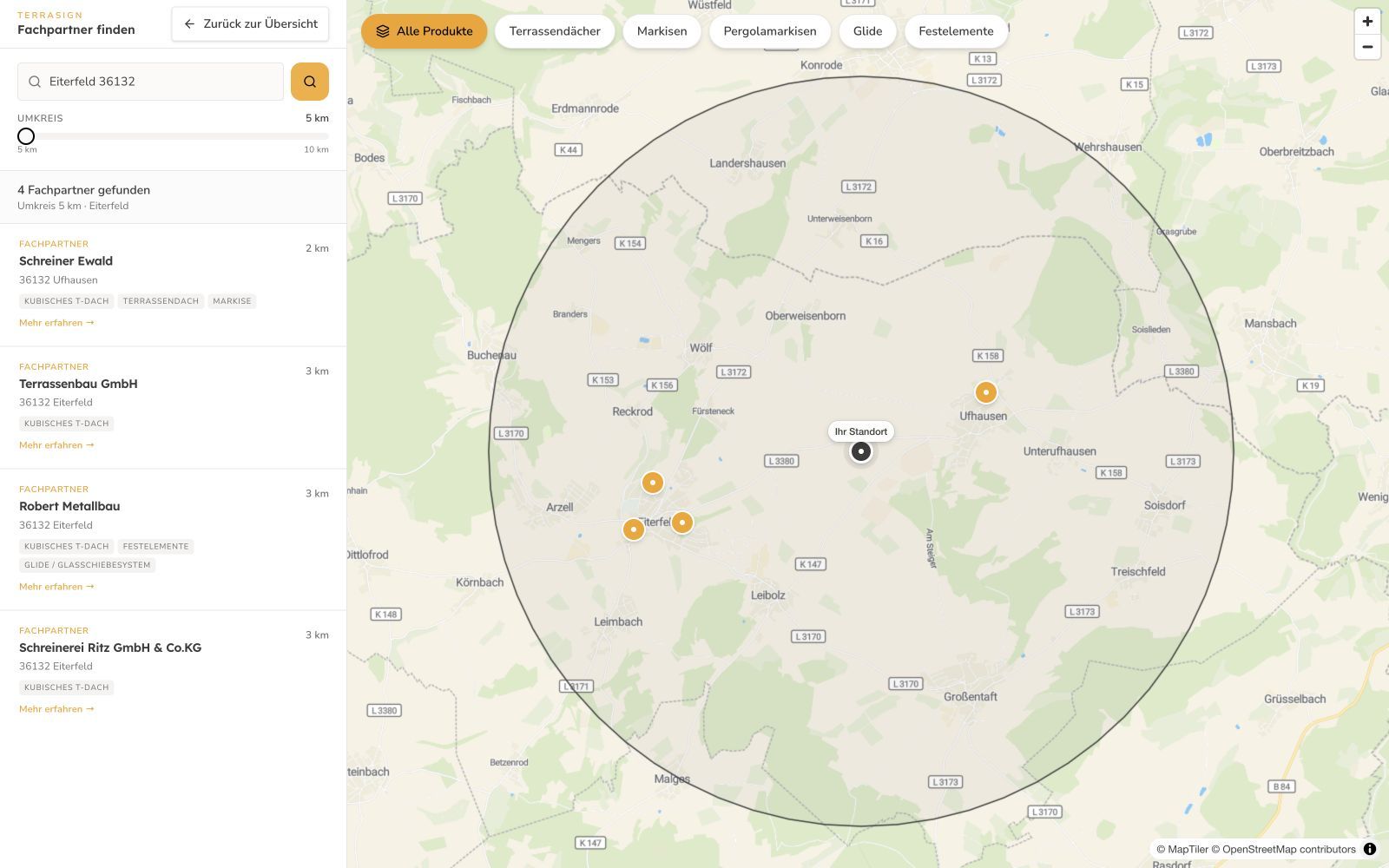The width and height of the screenshot is (1389, 868).
Task: Click the FESTELEMENTE tag of Robert Metallbau
Action: 155,547
